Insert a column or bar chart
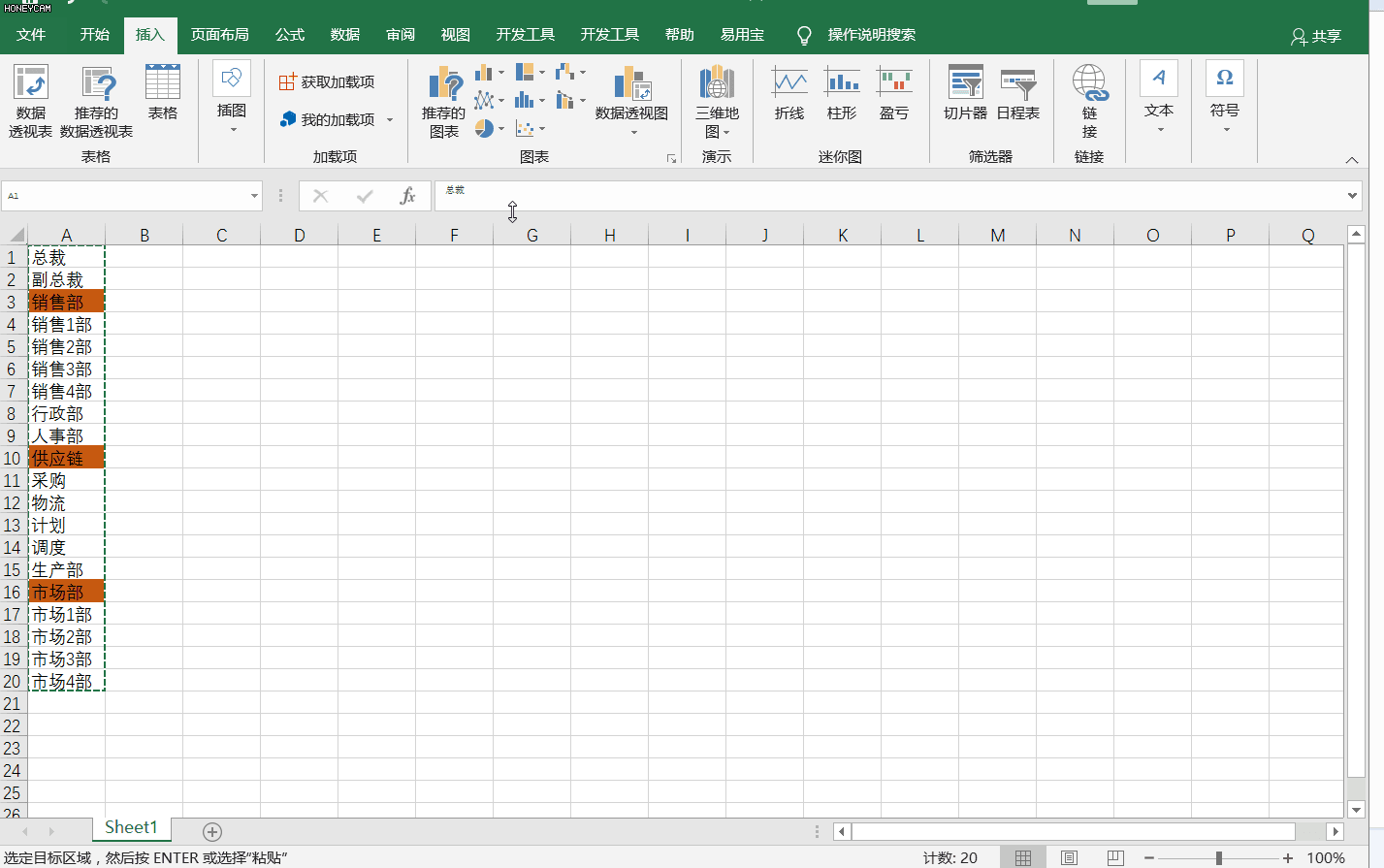Screen dimensions: 1384x868 485,73
